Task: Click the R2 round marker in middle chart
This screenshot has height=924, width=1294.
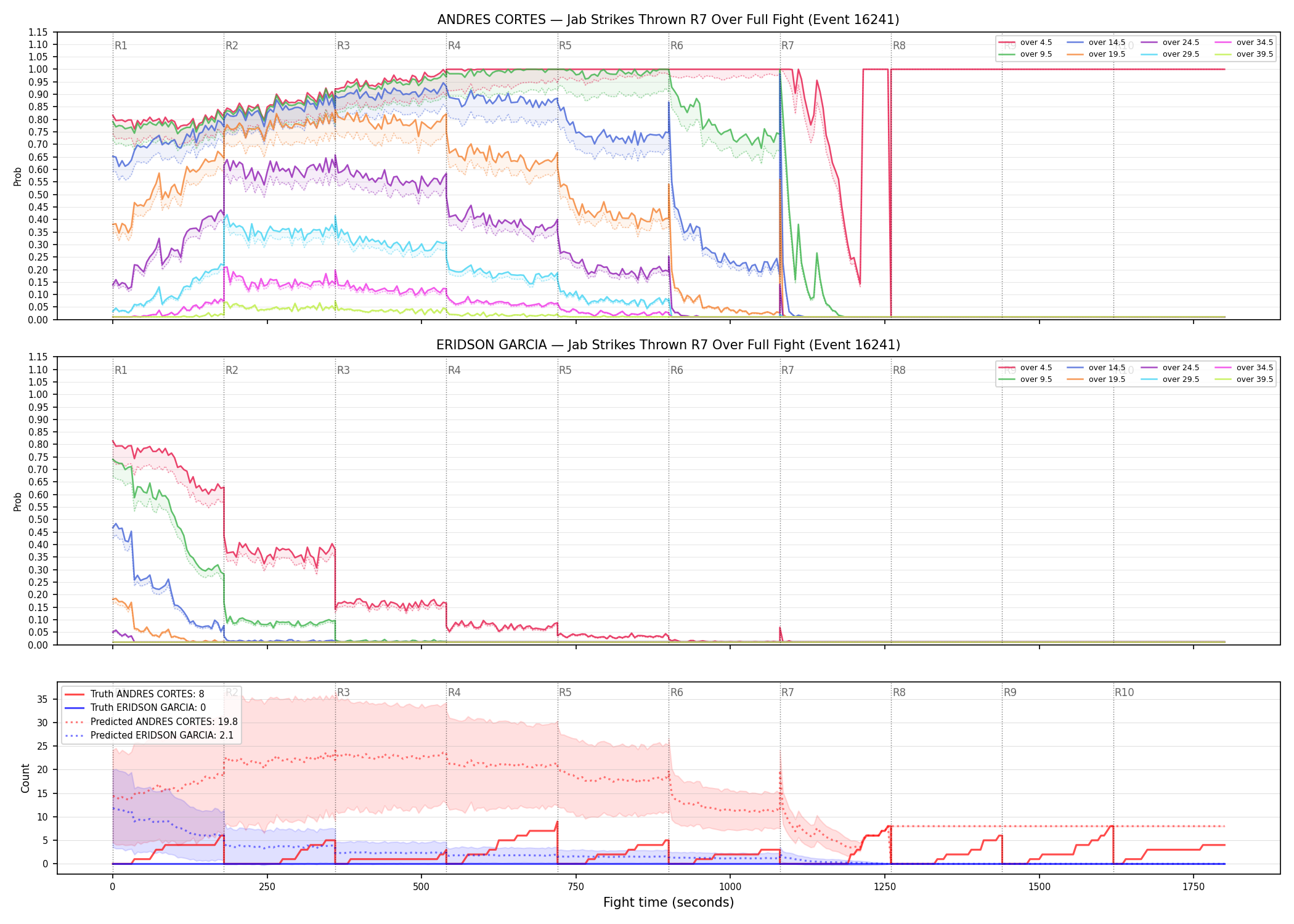Action: point(232,370)
